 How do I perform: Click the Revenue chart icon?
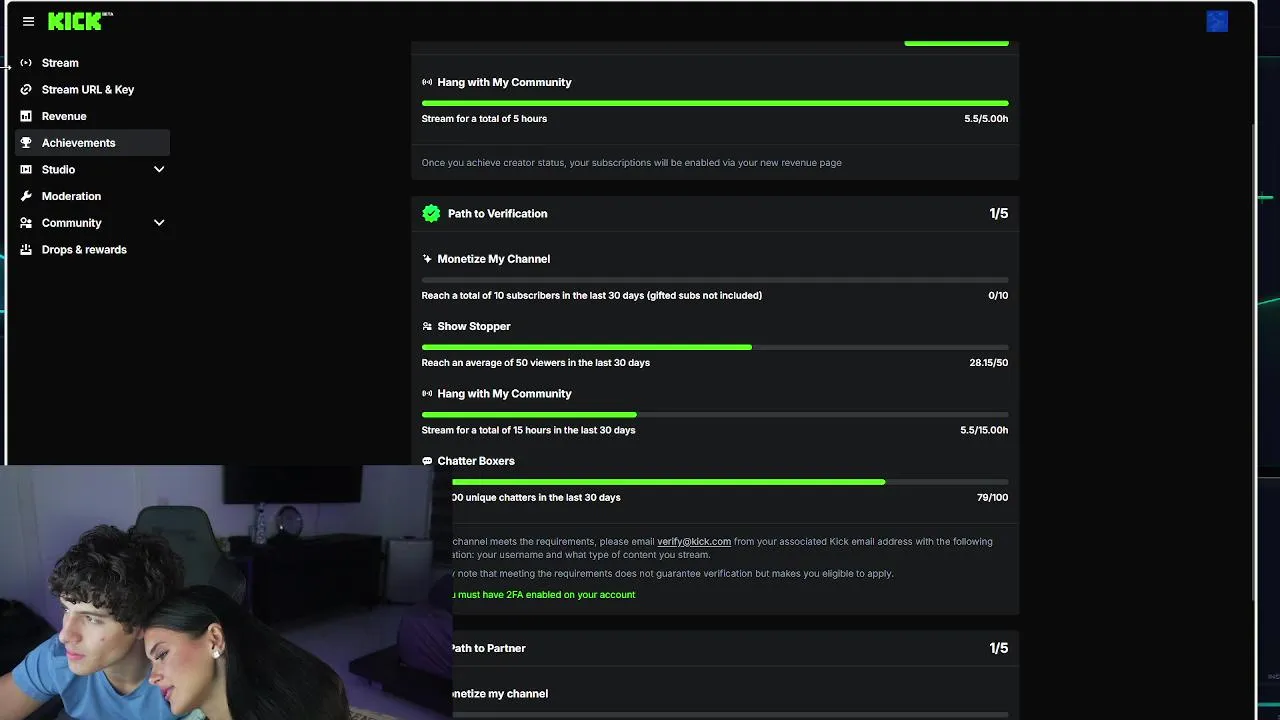[x=26, y=116]
